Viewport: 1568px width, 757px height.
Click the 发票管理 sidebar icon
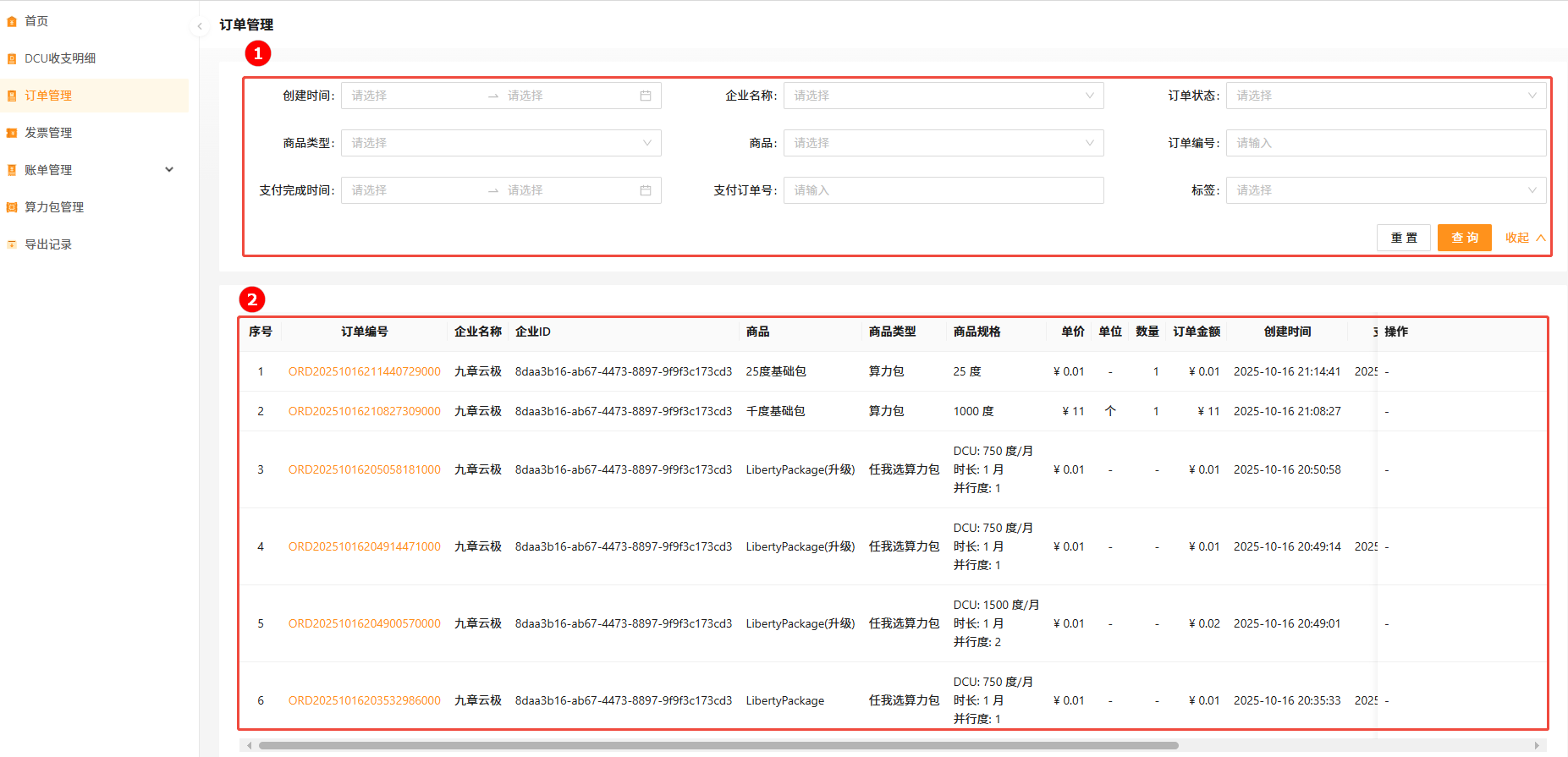pos(12,133)
